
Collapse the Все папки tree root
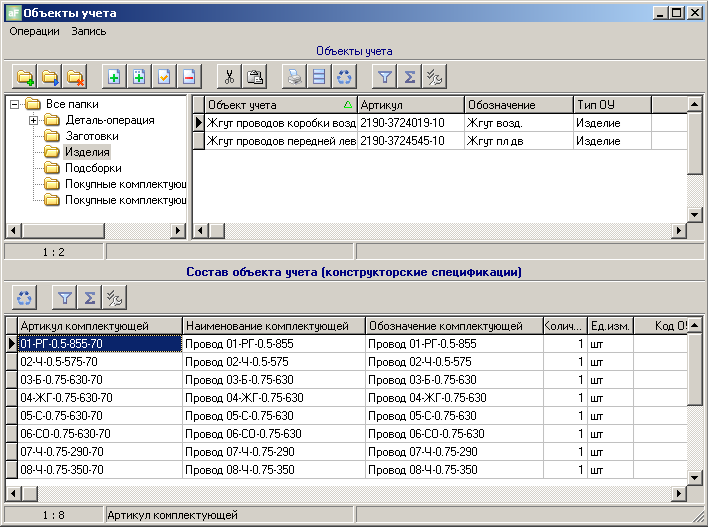point(14,104)
